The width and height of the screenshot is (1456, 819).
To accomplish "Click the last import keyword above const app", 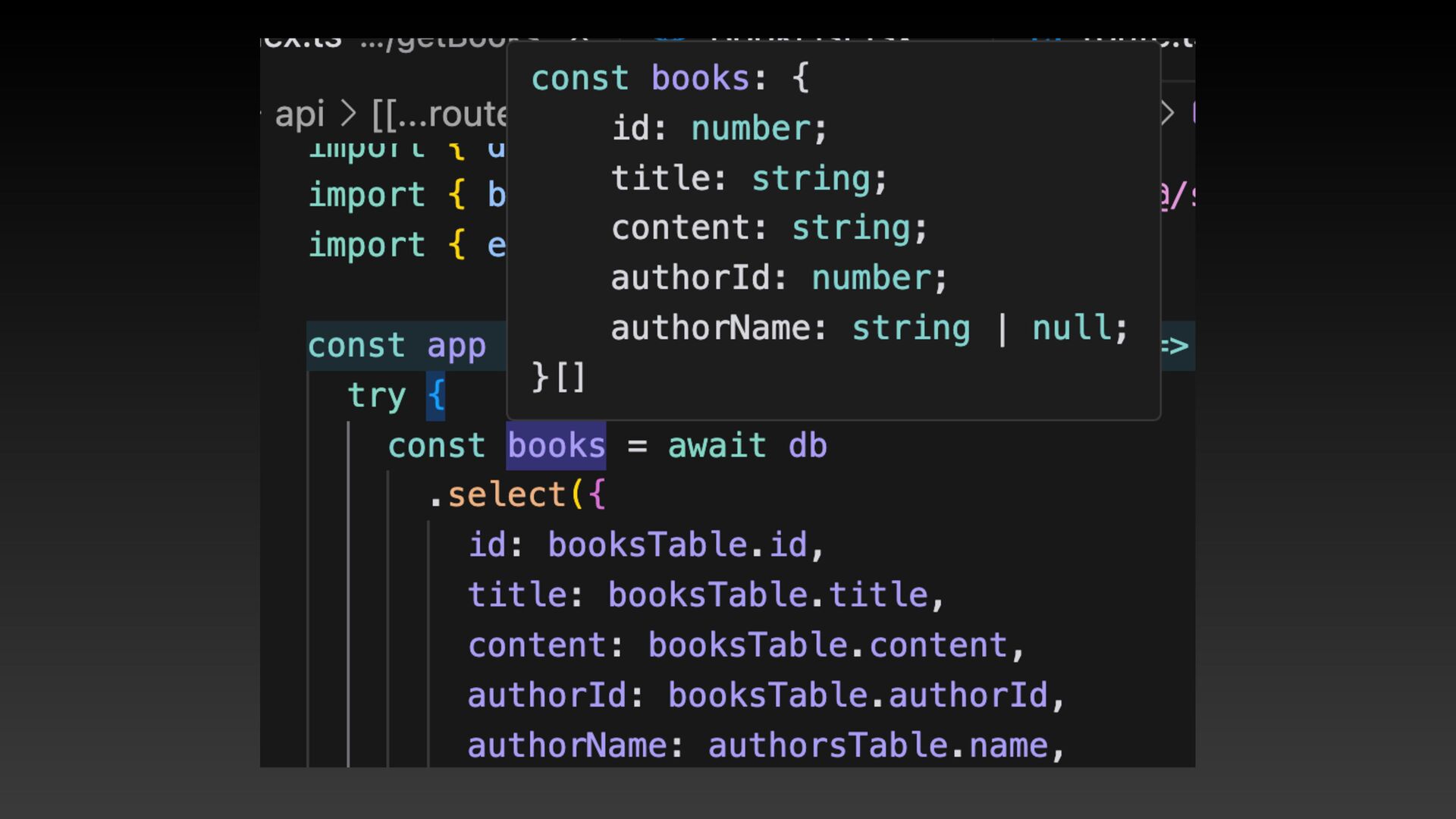I will coord(366,245).
